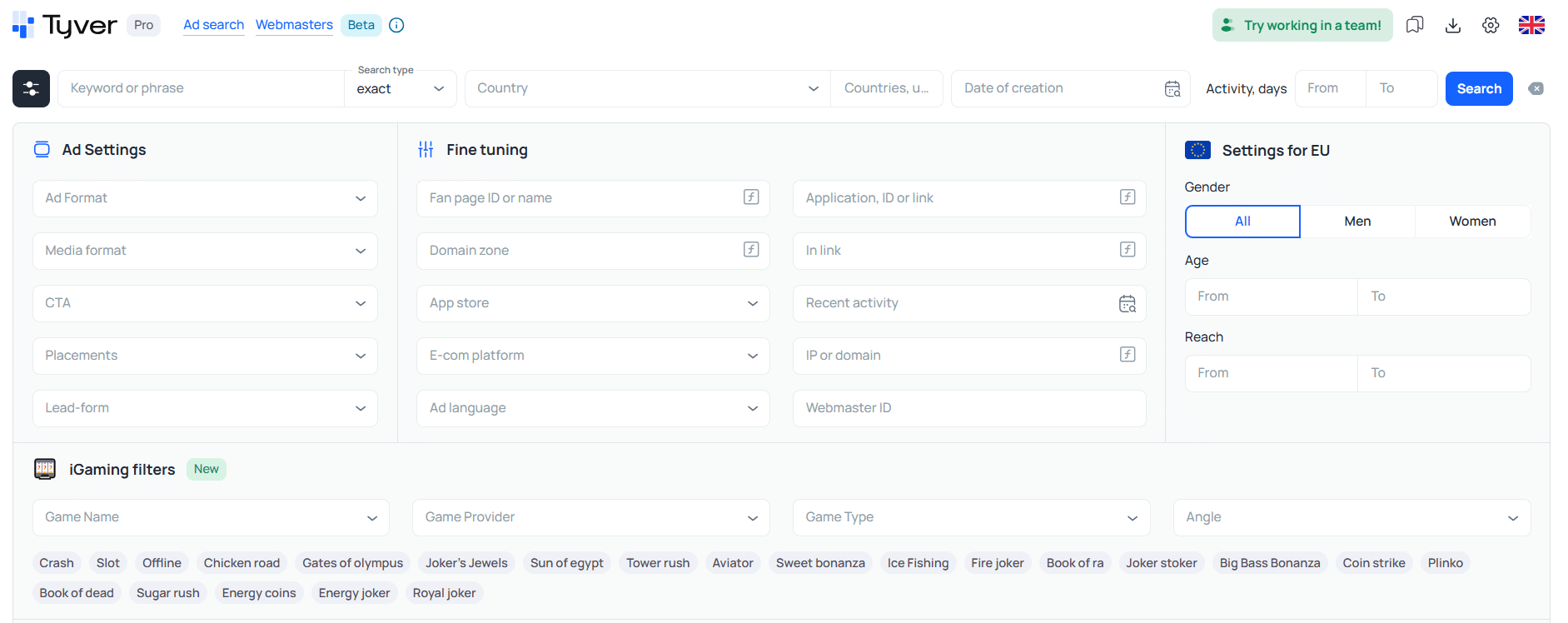Click the download icon in header
1568x623 pixels.
(x=1453, y=25)
